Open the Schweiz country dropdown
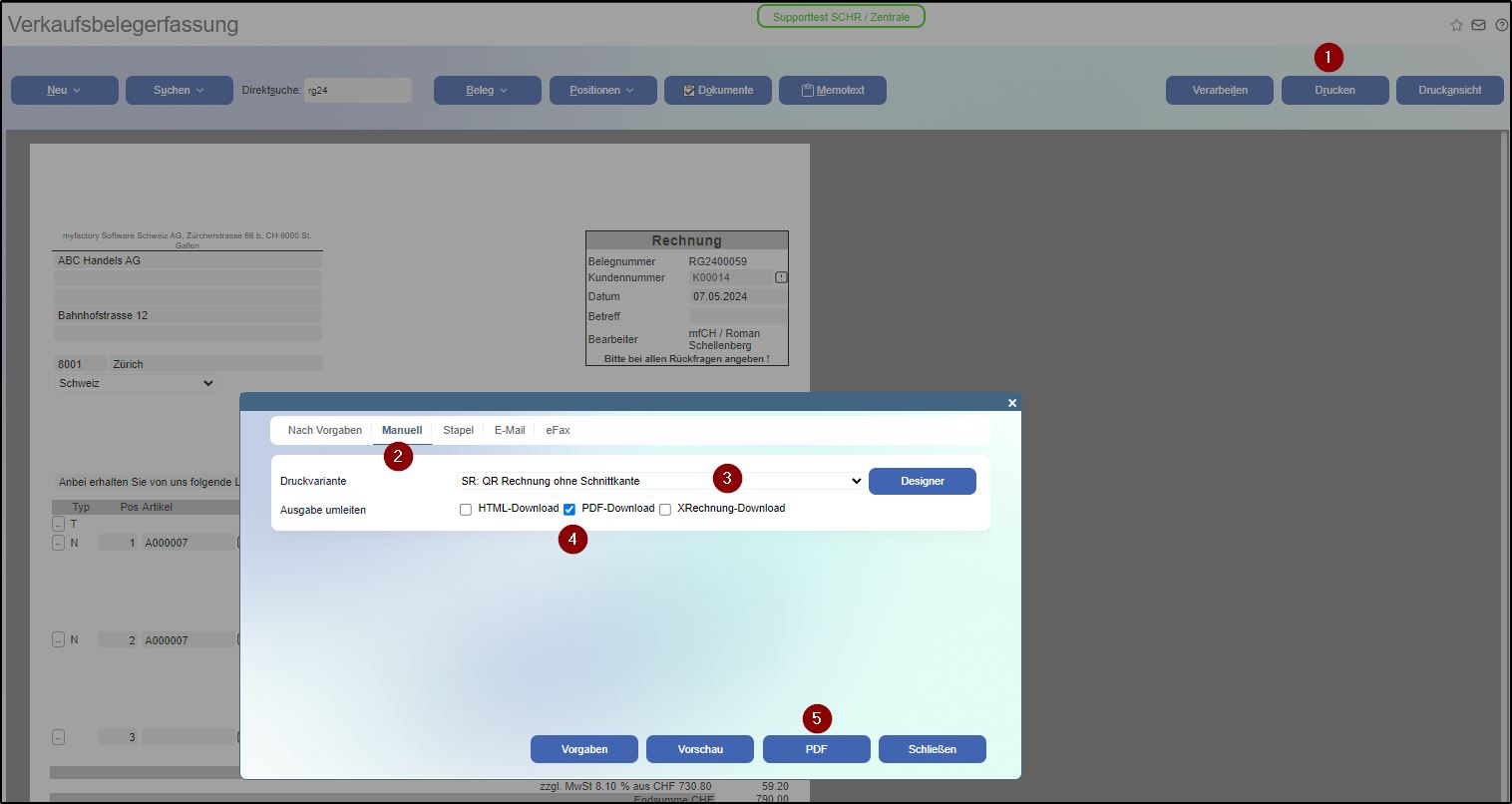This screenshot has width=1512, height=804. (136, 383)
